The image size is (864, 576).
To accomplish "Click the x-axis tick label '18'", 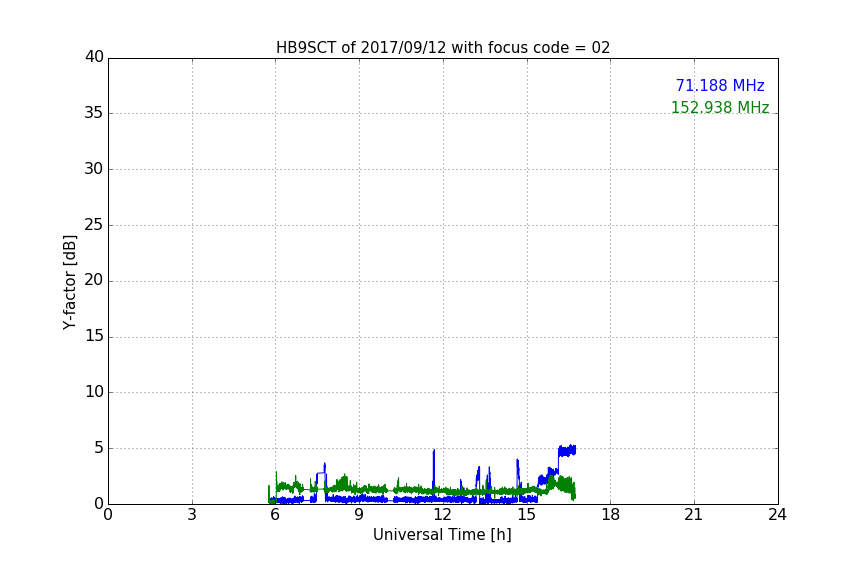I will pos(611,515).
